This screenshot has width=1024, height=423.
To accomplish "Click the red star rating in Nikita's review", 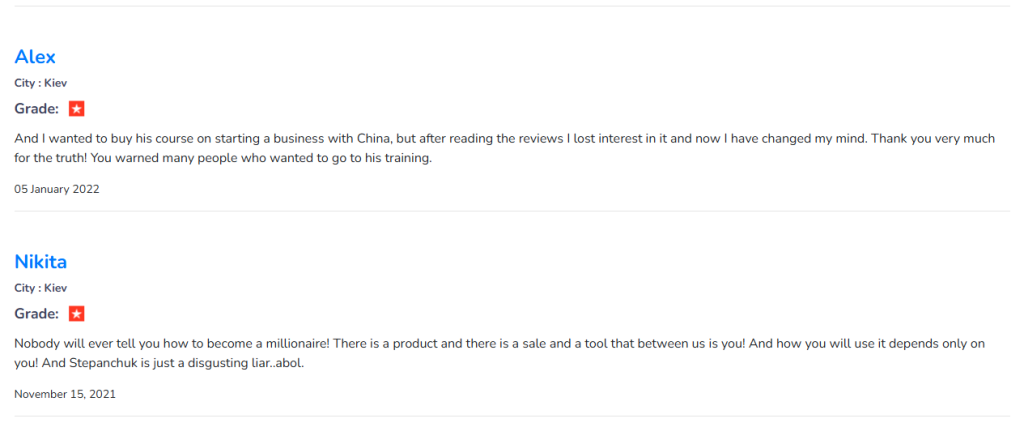I will (x=76, y=314).
